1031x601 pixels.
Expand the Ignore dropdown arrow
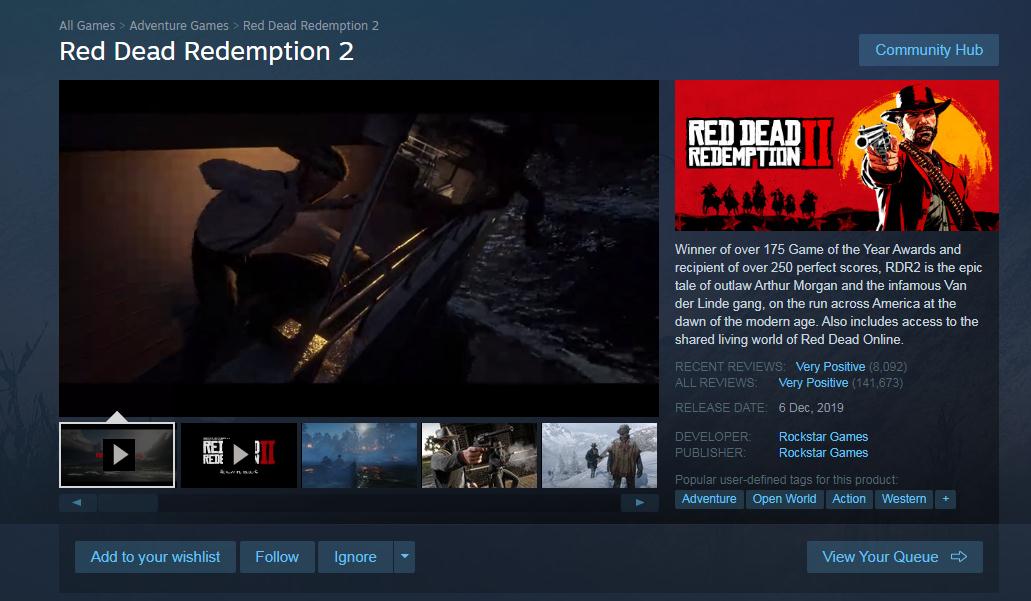[x=404, y=557]
